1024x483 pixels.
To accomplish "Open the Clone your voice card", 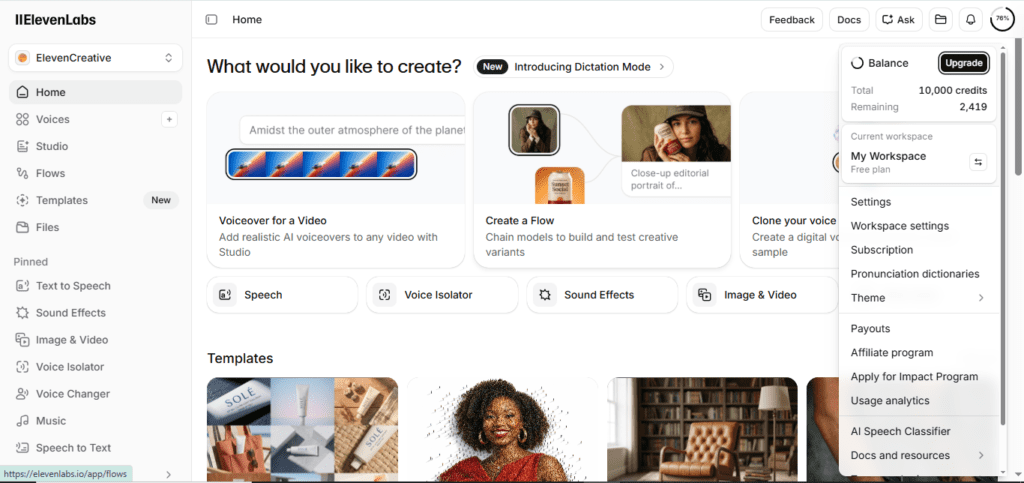I will click(x=789, y=180).
